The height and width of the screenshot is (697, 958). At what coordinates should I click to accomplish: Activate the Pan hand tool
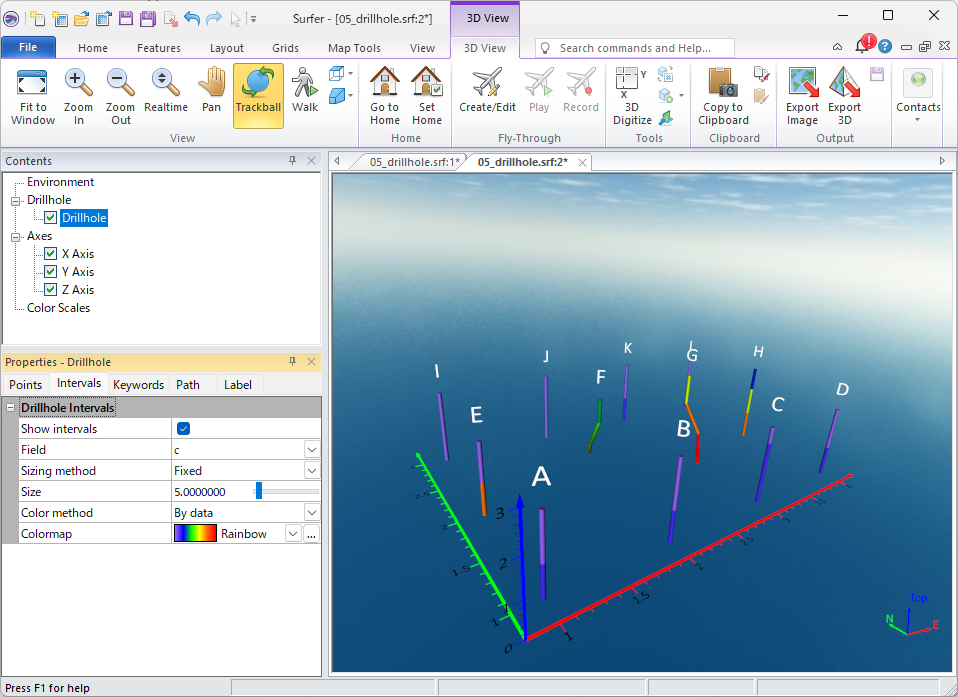click(211, 96)
